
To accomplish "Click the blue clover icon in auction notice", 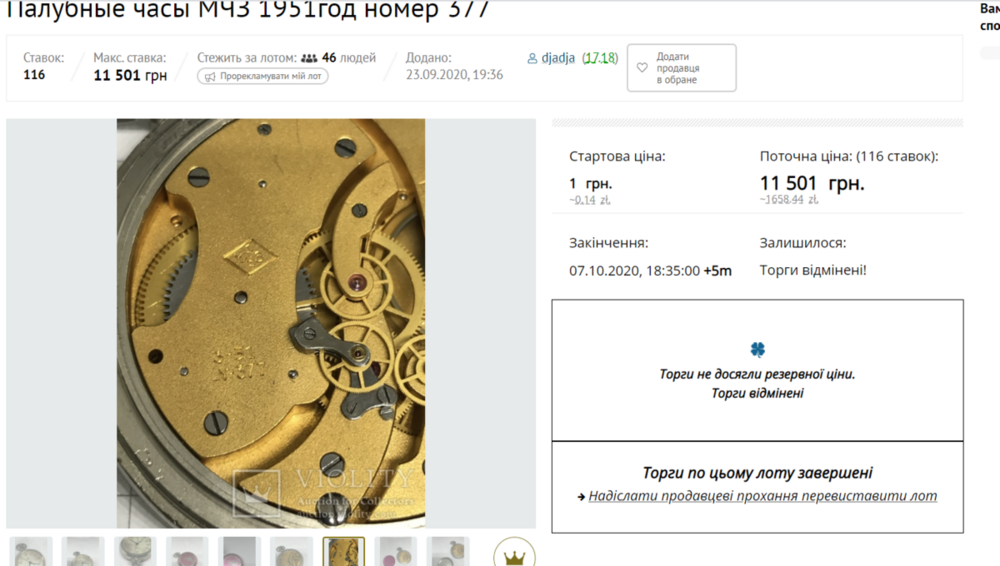I will coord(758,349).
